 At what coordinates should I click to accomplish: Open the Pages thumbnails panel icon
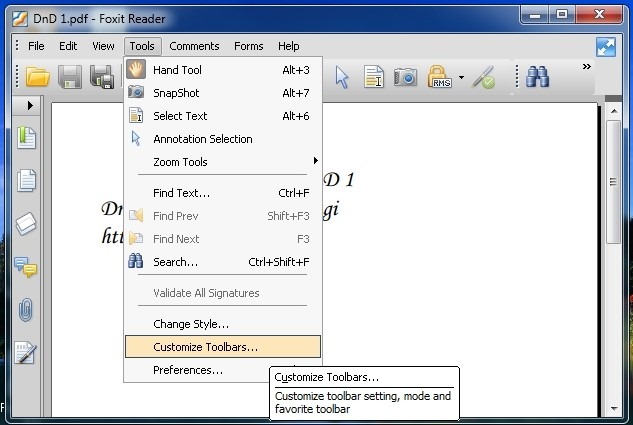click(26, 180)
